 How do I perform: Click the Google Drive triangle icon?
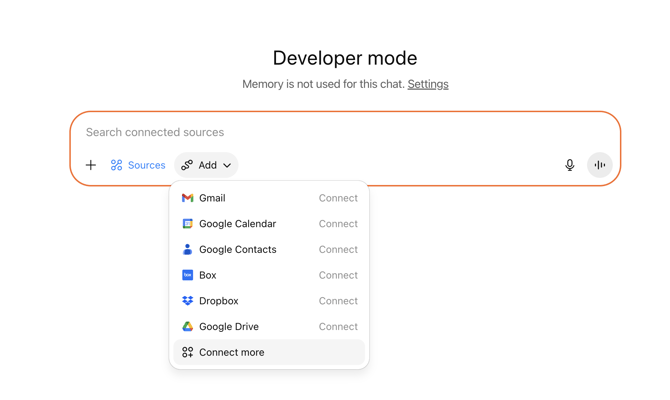click(187, 327)
